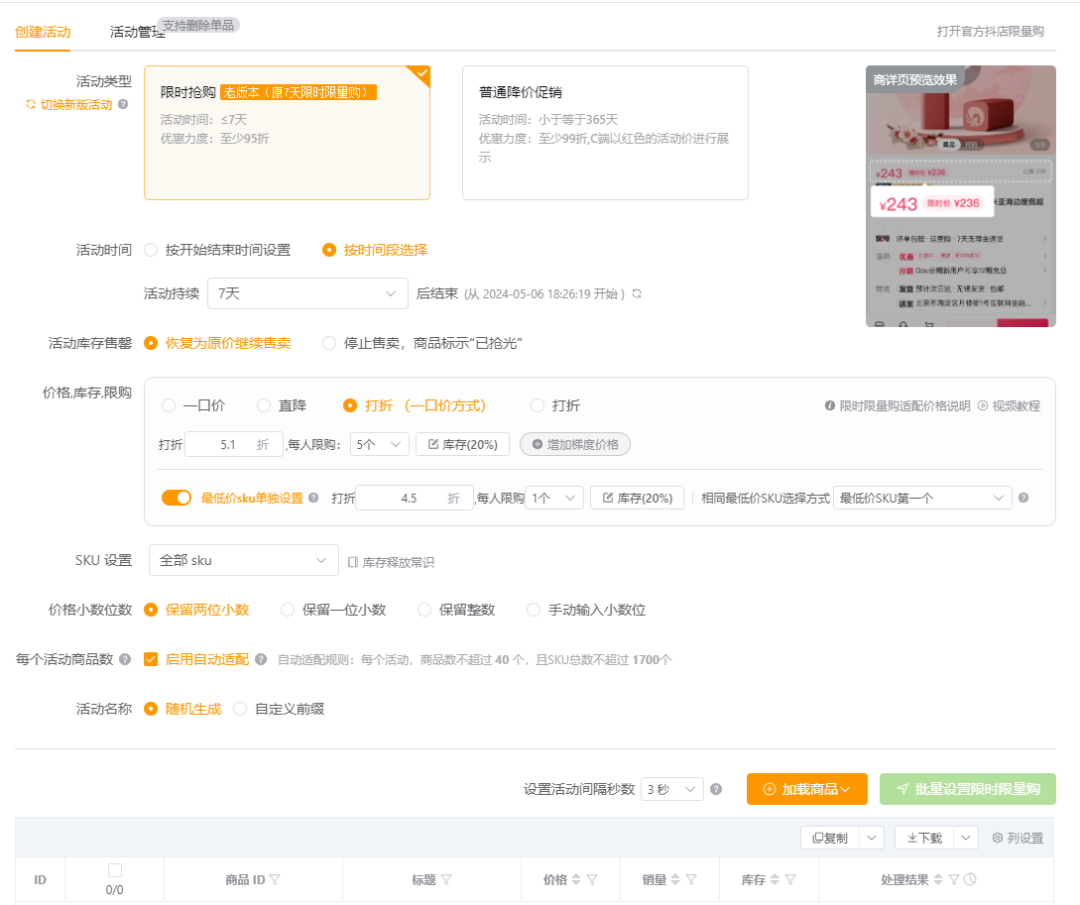1080x905 pixels.
Task: Click the sort arrows on the 销量 column
Action: click(675, 879)
